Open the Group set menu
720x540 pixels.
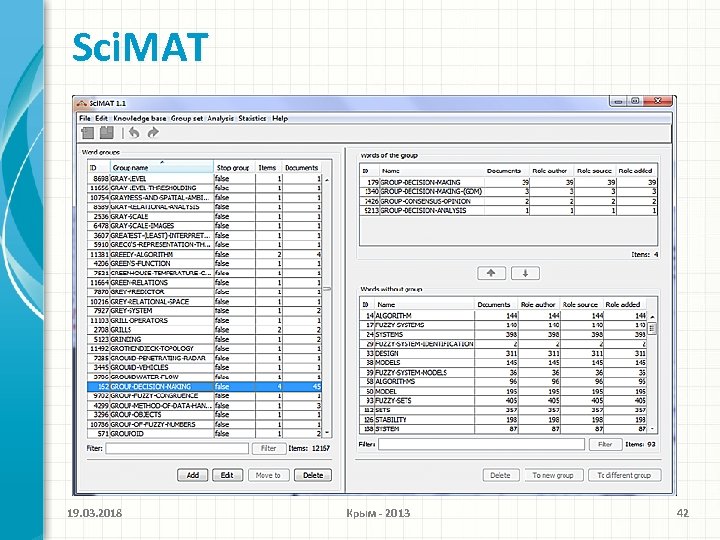tap(187, 118)
